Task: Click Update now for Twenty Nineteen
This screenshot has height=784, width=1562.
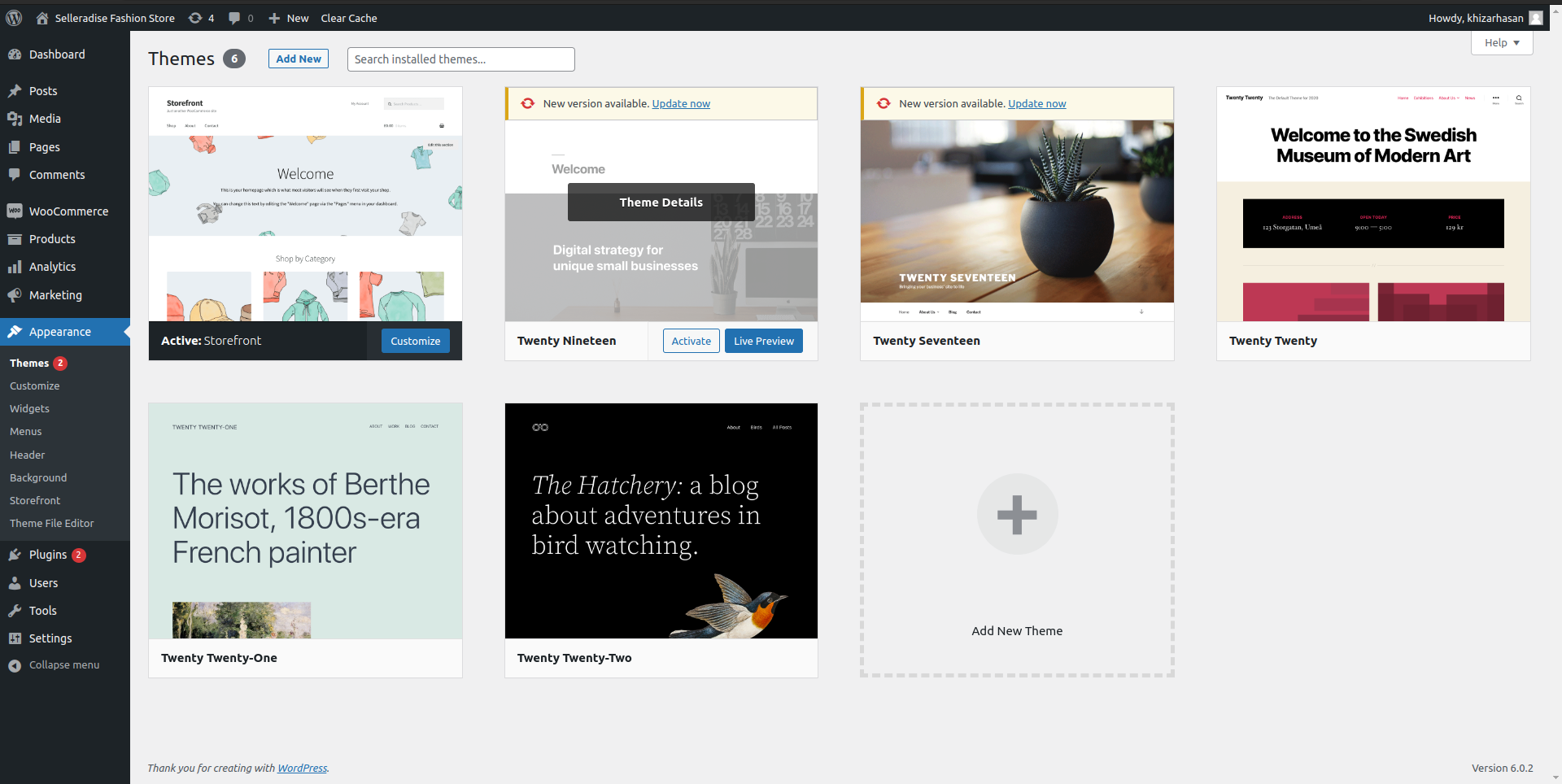Action: pos(681,103)
